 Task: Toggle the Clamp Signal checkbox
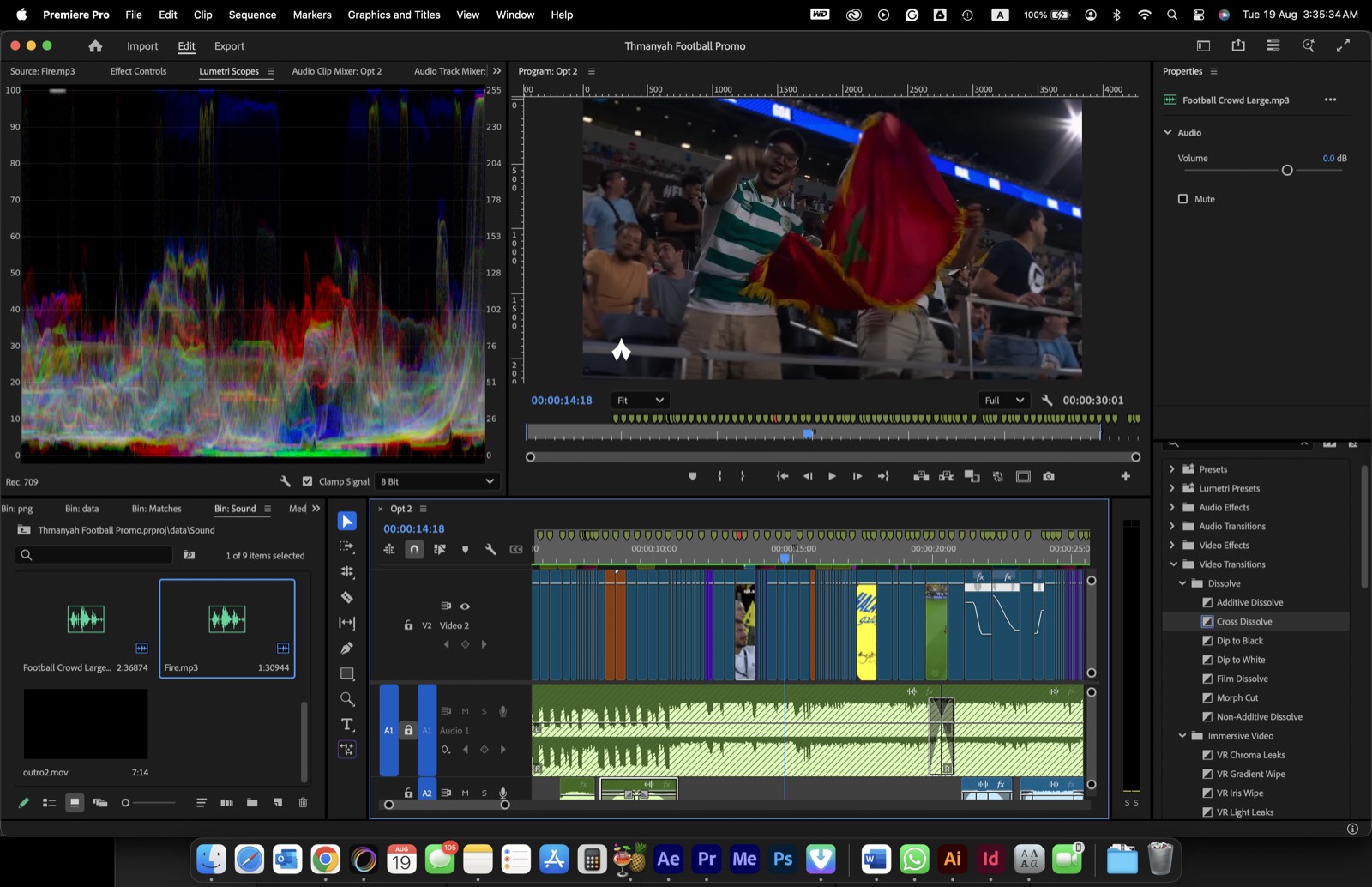(x=307, y=481)
